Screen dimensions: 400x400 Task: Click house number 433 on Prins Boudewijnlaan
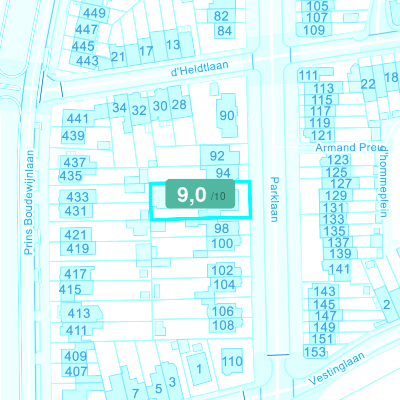tap(77, 197)
